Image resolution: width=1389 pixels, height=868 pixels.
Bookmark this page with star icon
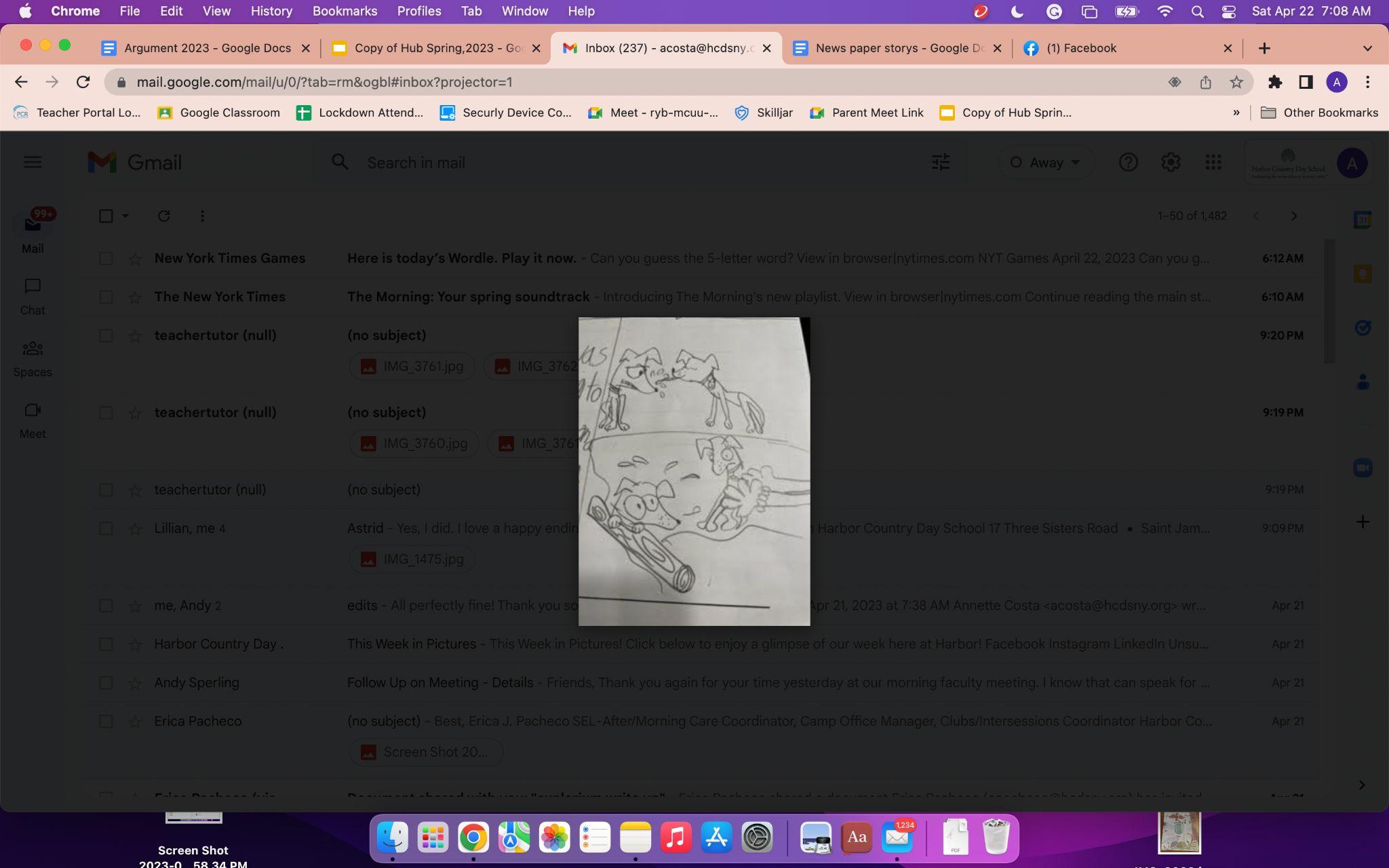[1236, 82]
